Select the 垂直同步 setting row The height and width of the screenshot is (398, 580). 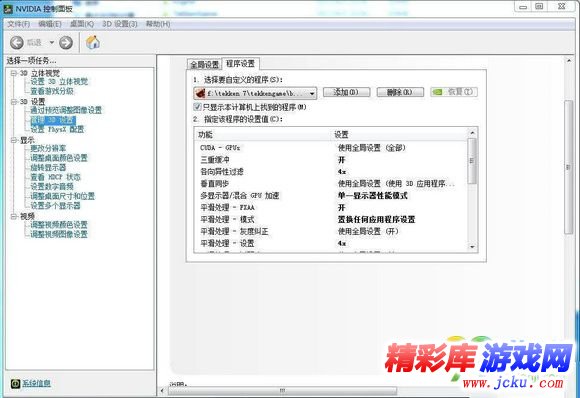[x=331, y=183]
